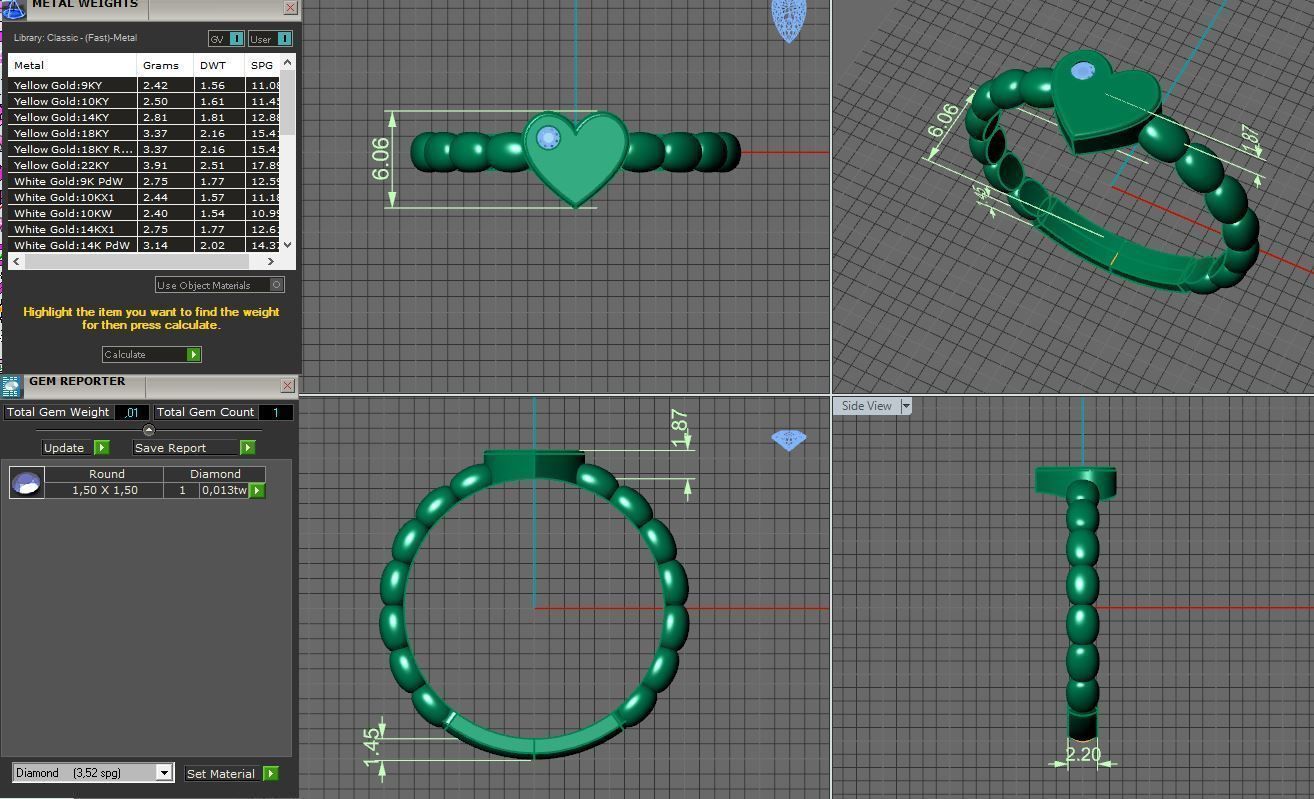Click the Diamond gem type cell
1314x799 pixels.
215,474
